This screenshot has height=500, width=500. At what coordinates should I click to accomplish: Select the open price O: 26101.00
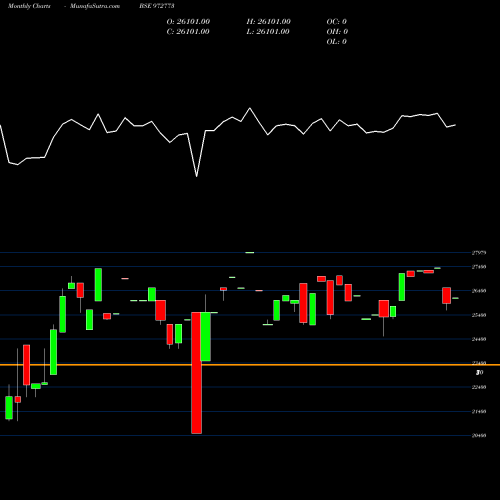(x=188, y=22)
